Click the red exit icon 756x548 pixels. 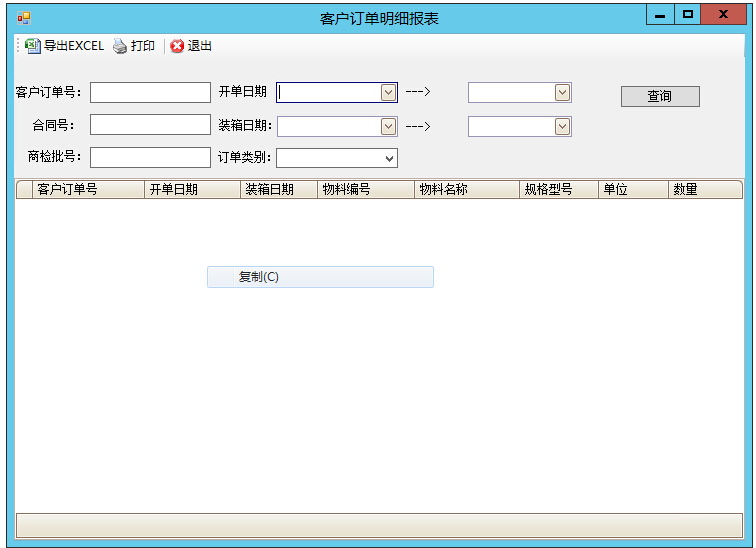point(177,46)
